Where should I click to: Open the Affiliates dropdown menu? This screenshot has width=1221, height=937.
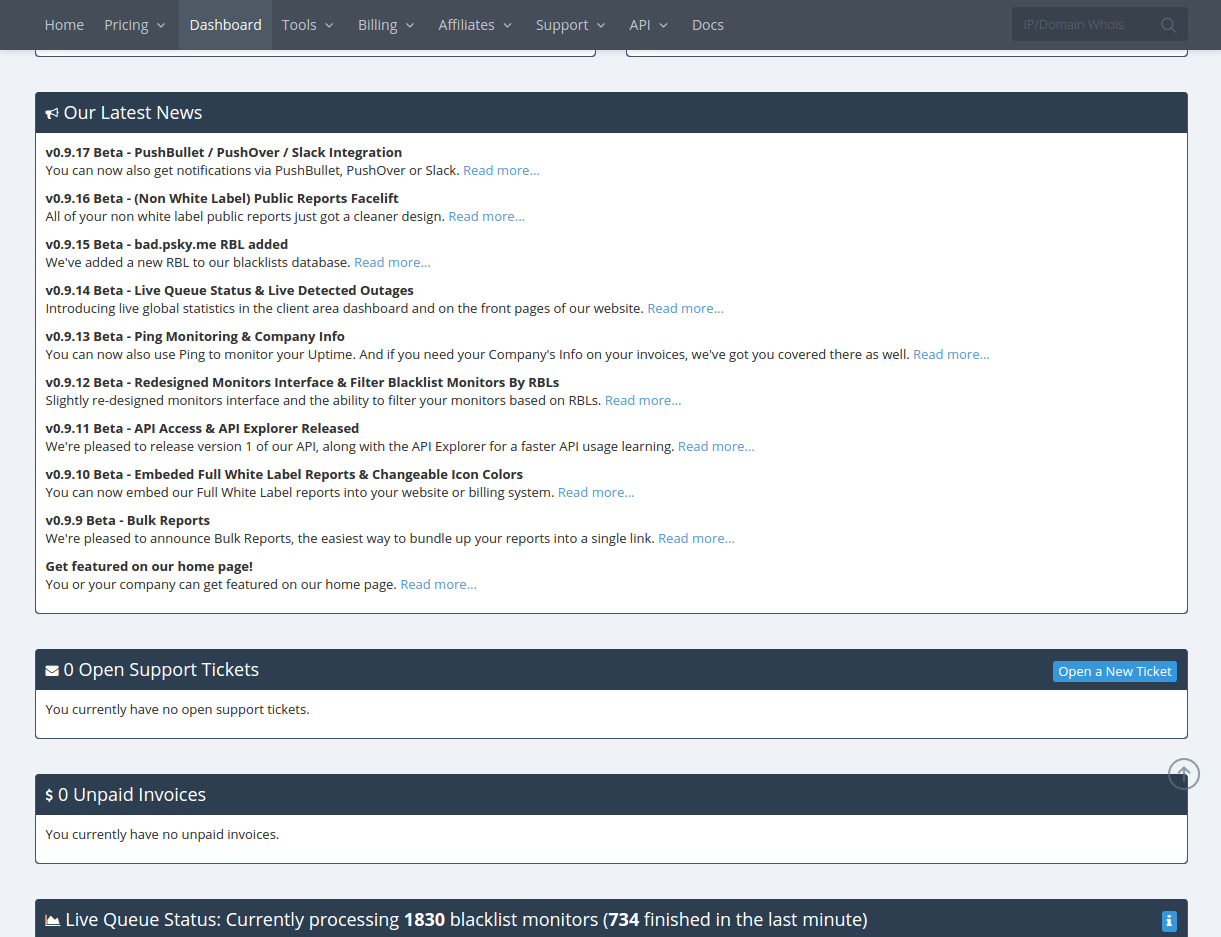pos(475,25)
